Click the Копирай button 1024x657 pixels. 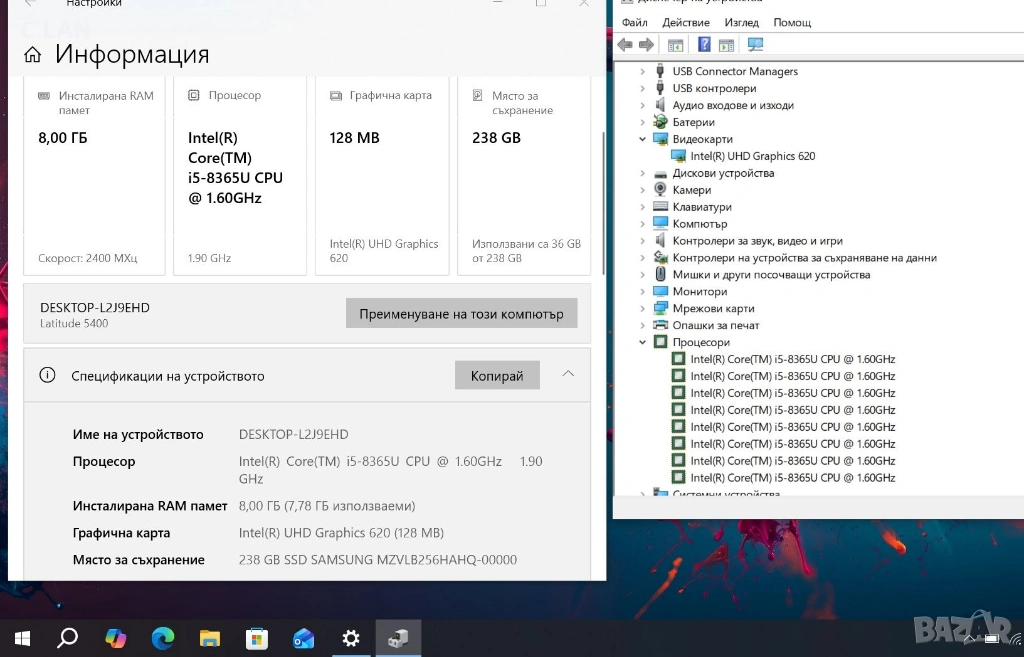tap(497, 376)
